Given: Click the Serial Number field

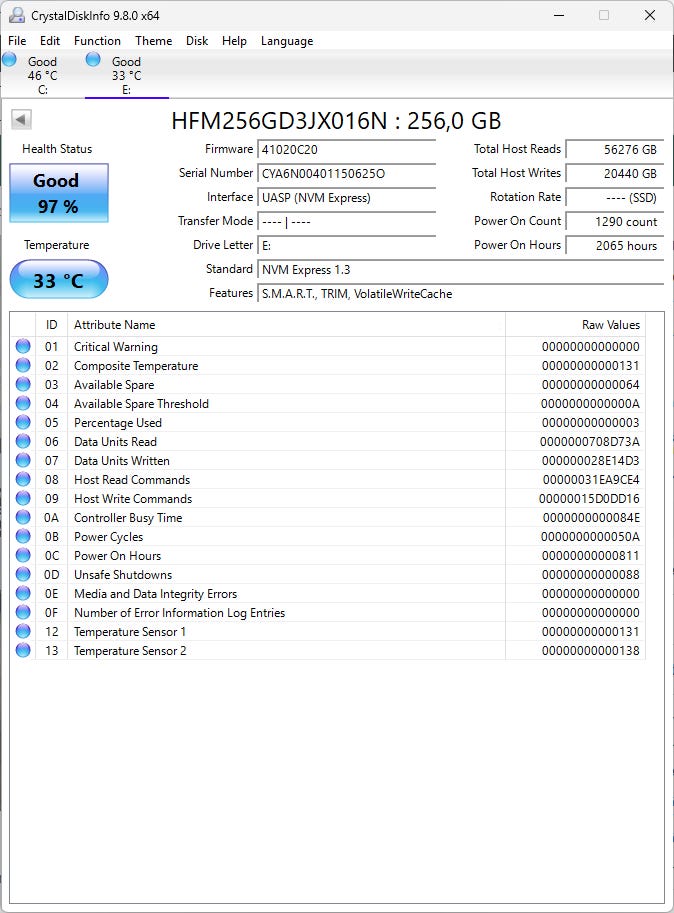Looking at the screenshot, I should click(x=346, y=173).
